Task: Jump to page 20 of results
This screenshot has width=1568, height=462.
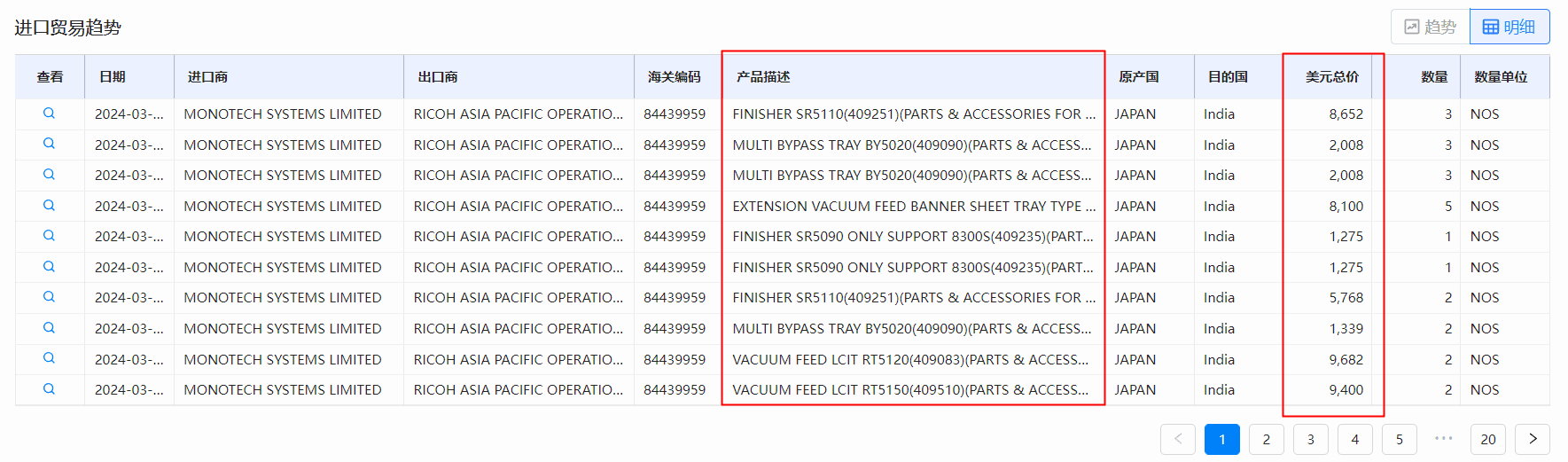Action: click(x=1488, y=439)
